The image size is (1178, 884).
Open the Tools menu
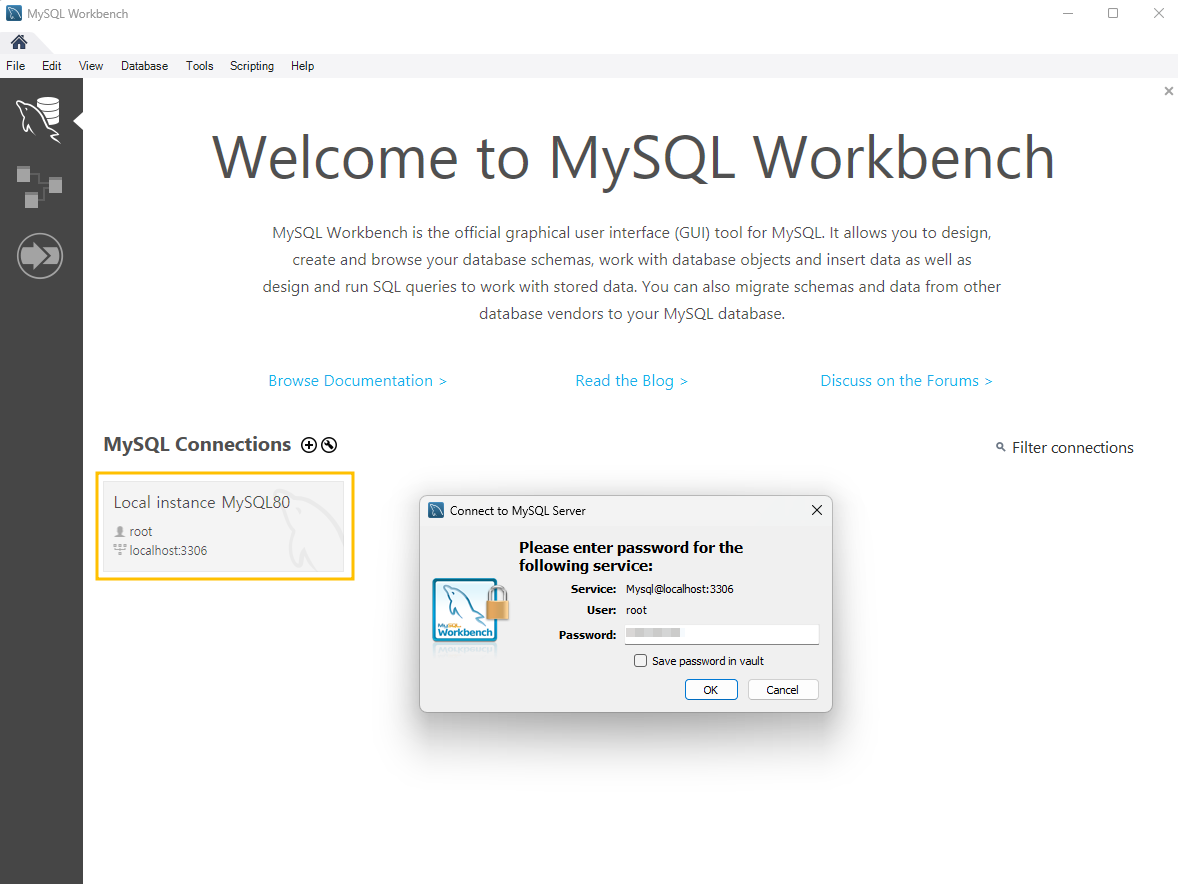tap(200, 66)
